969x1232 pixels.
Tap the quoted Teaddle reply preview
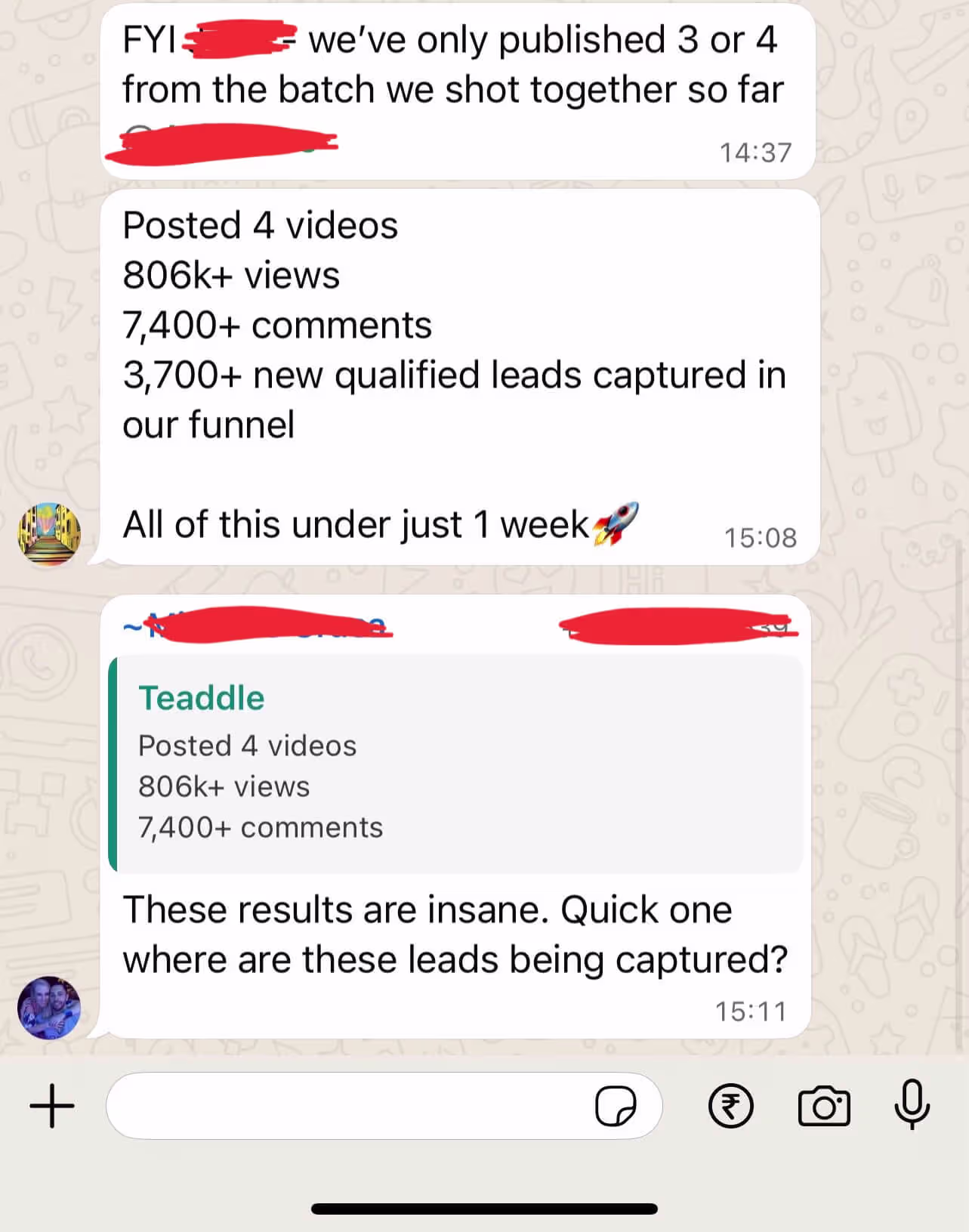(455, 764)
